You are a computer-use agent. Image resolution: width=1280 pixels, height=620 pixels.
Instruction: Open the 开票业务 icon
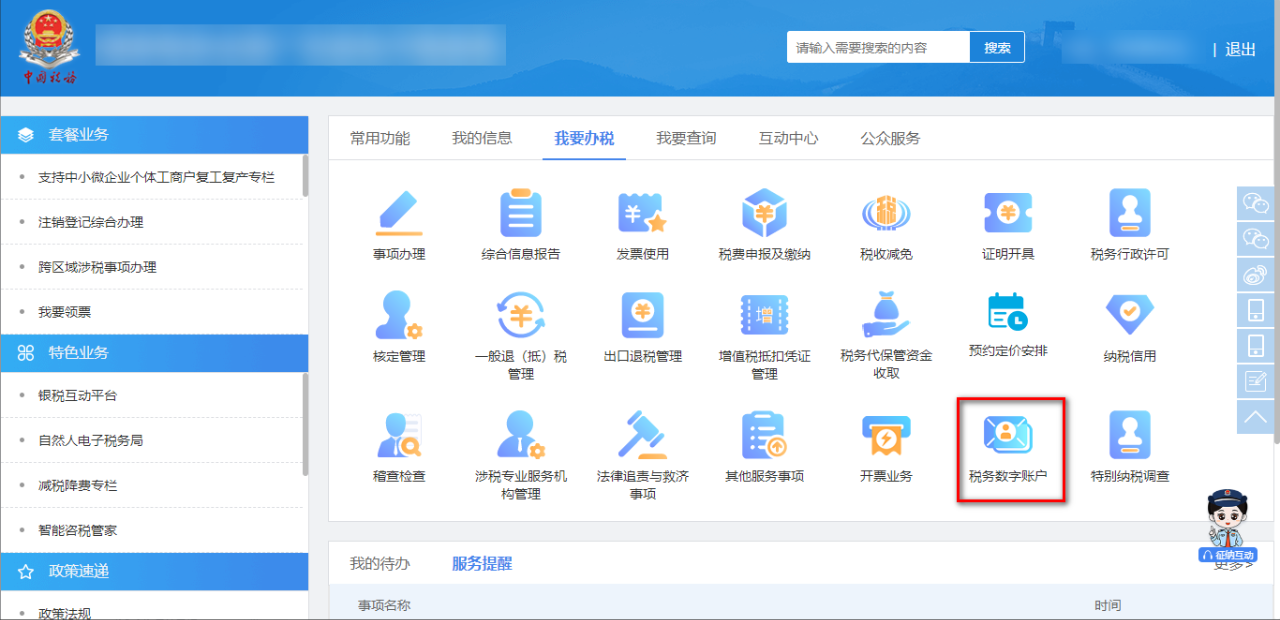pyautogui.click(x=886, y=437)
